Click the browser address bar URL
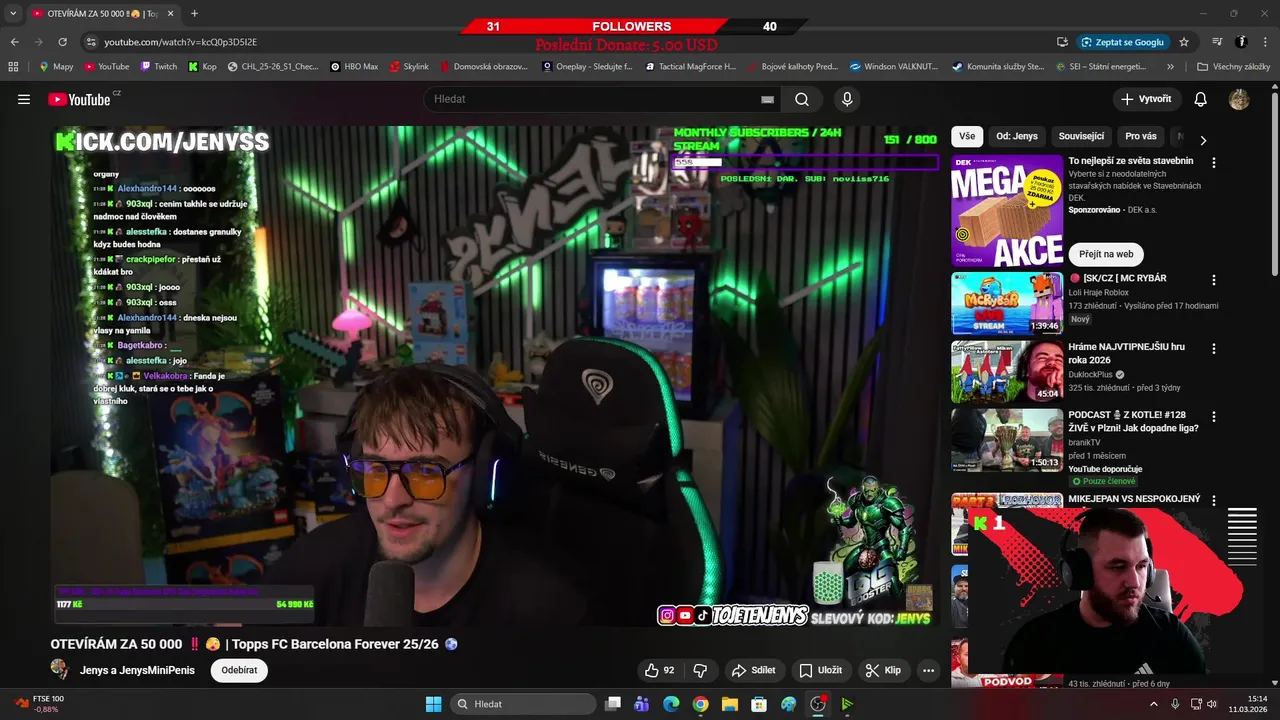 [180, 42]
